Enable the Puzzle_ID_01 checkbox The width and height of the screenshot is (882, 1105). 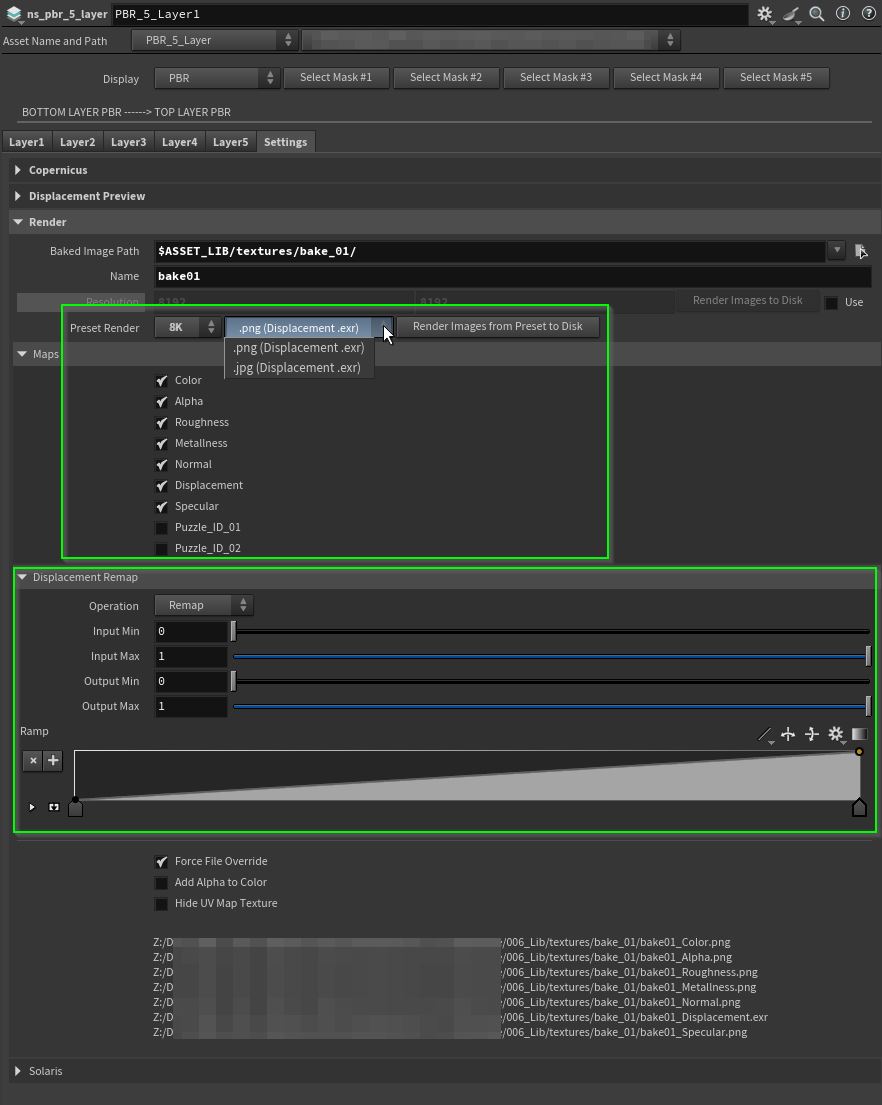tap(162, 527)
